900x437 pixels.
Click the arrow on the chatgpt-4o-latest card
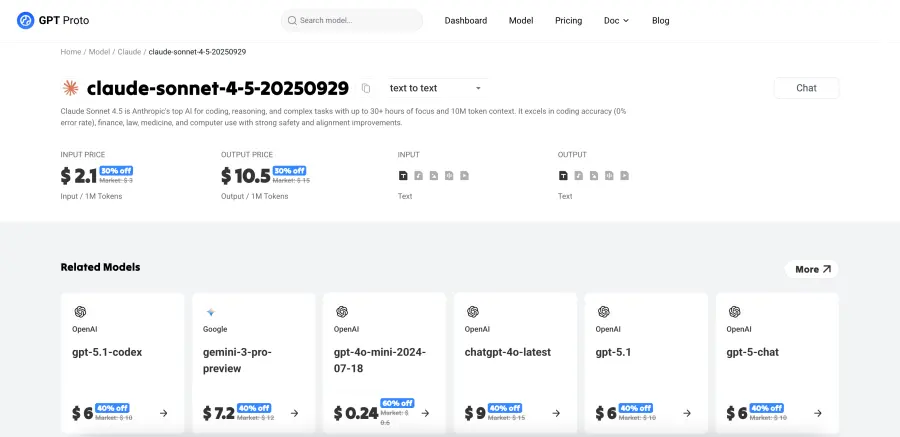pos(556,413)
